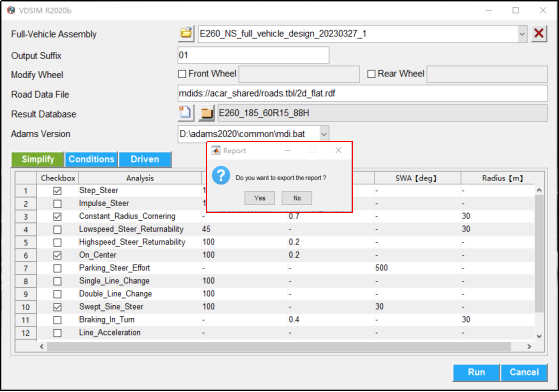Uncheck the Constant_Radius_Cornering checkbox
This screenshot has height=392, width=559.
click(x=57, y=216)
